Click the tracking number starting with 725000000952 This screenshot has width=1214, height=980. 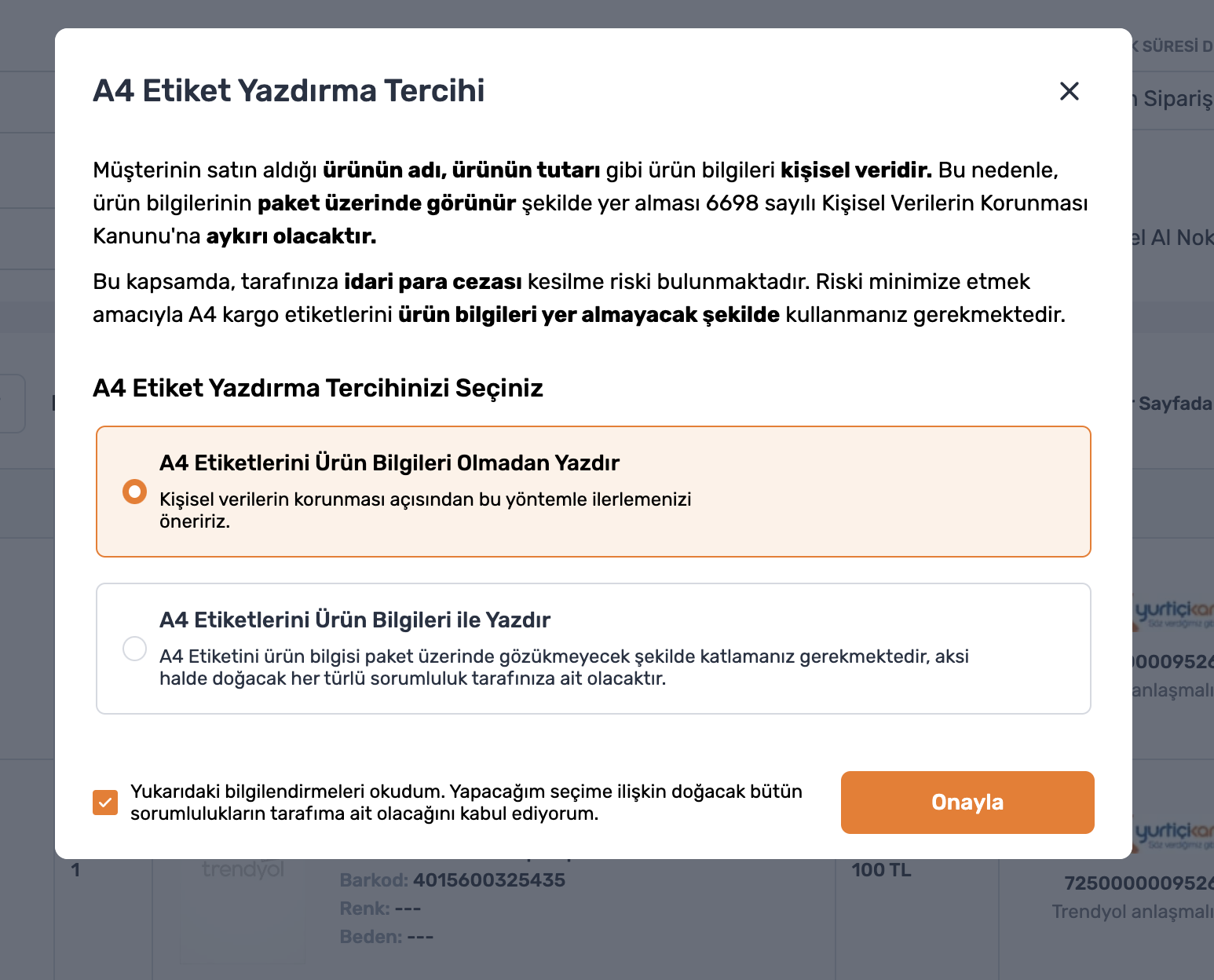pos(1139,883)
